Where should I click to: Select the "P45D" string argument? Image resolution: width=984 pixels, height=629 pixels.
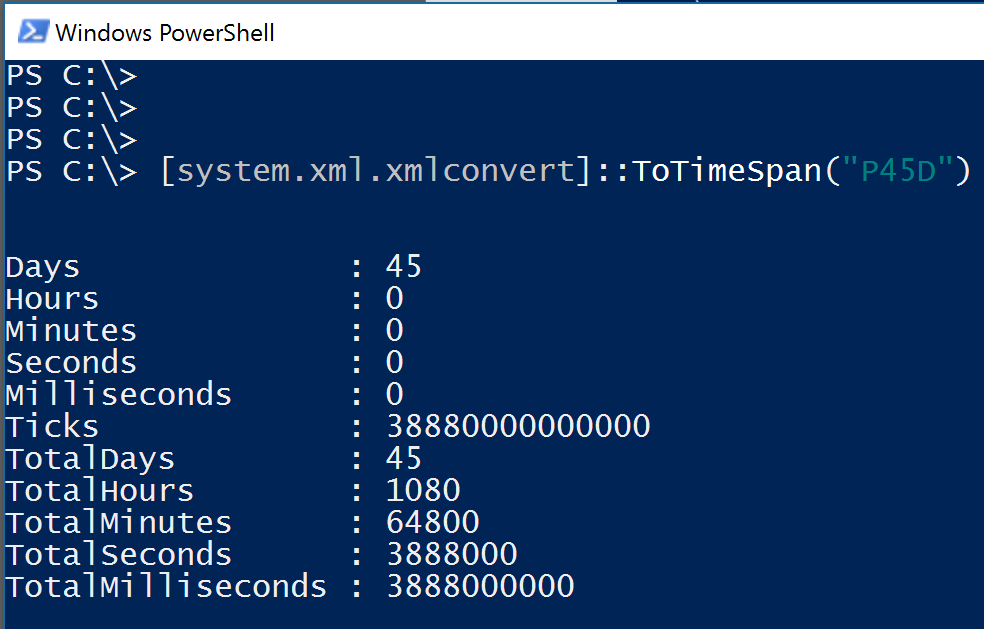pos(897,170)
